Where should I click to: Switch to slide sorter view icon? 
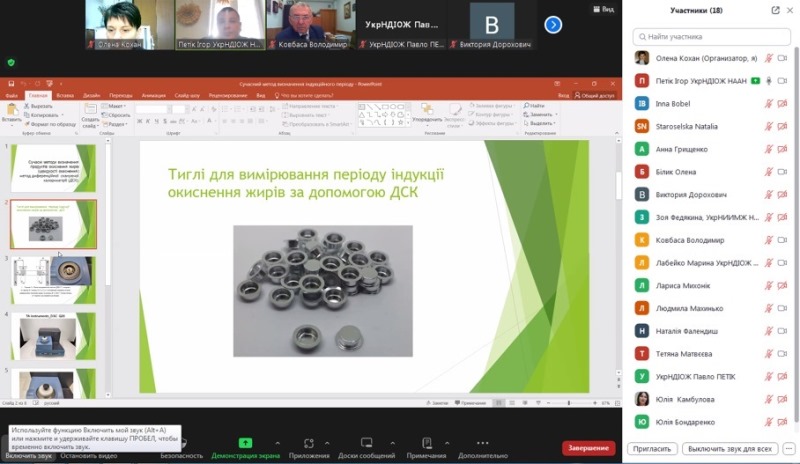[x=512, y=403]
